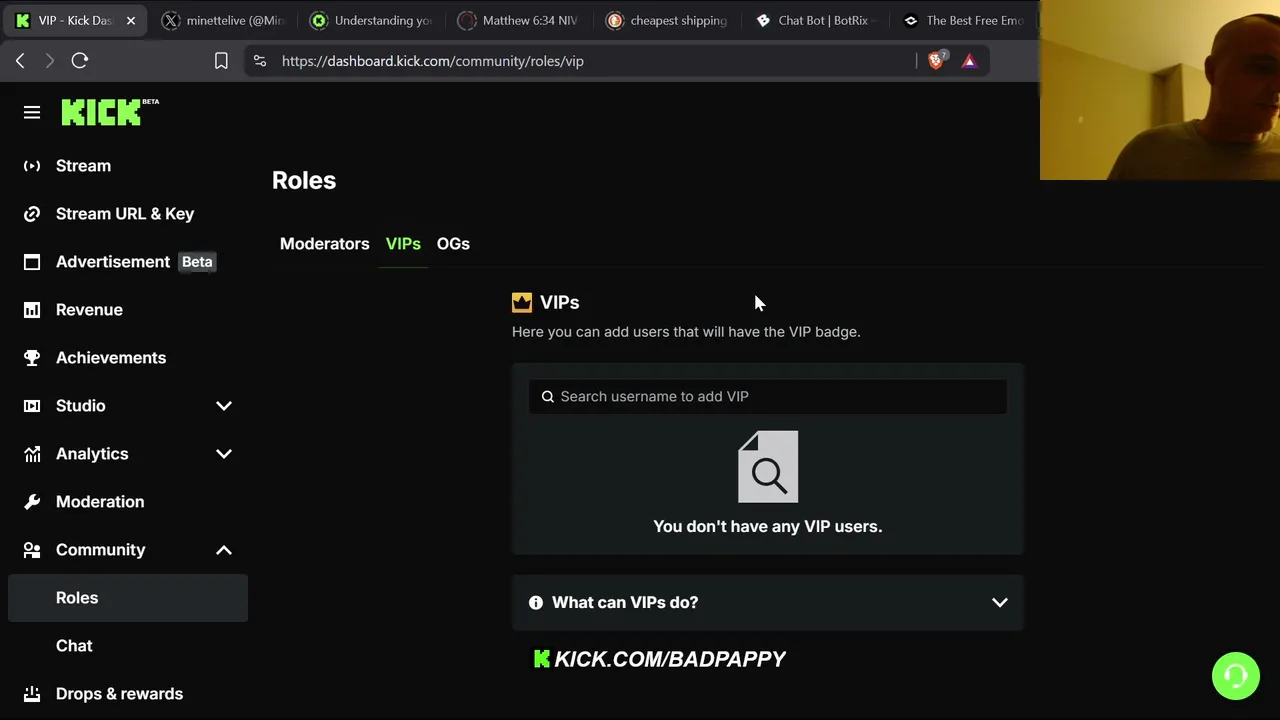The image size is (1280, 720).
Task: Click the Advertisement window icon
Action: coord(32,262)
